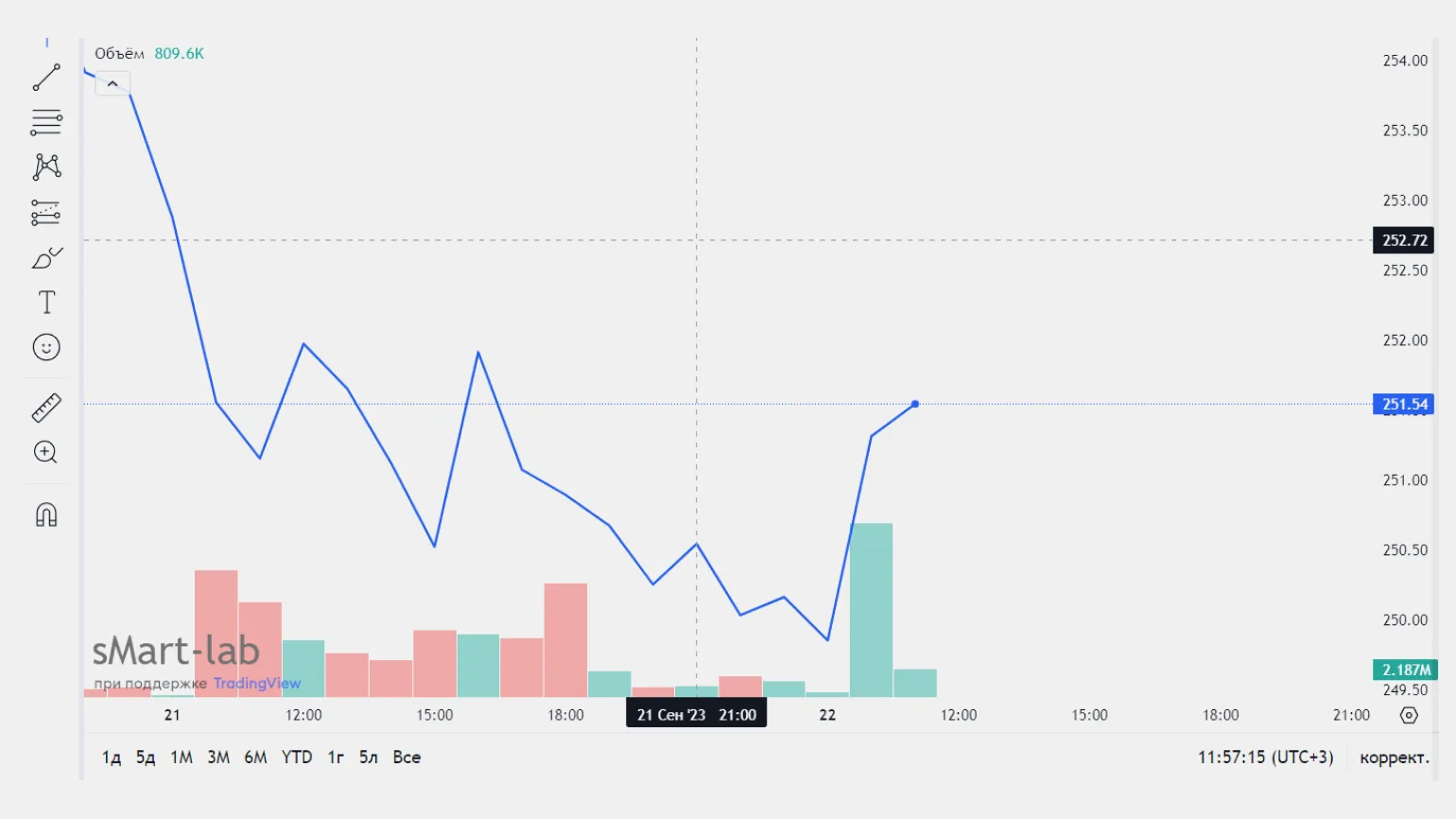Screen dimensions: 1456x819
Task: Select the Text annotation tool
Action: point(46,303)
